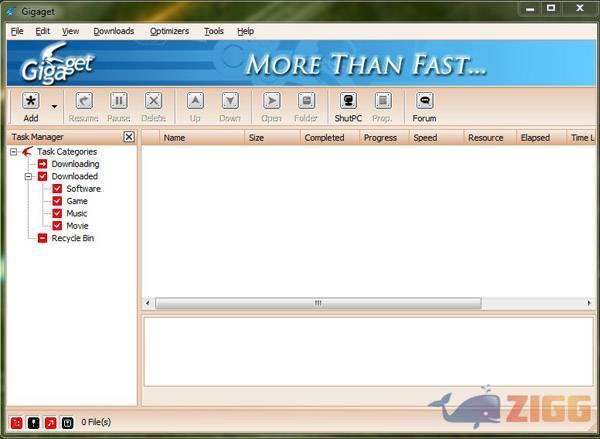This screenshot has width=600, height=439.
Task: Collapse the Downloaded tree branch
Action: (x=29, y=176)
